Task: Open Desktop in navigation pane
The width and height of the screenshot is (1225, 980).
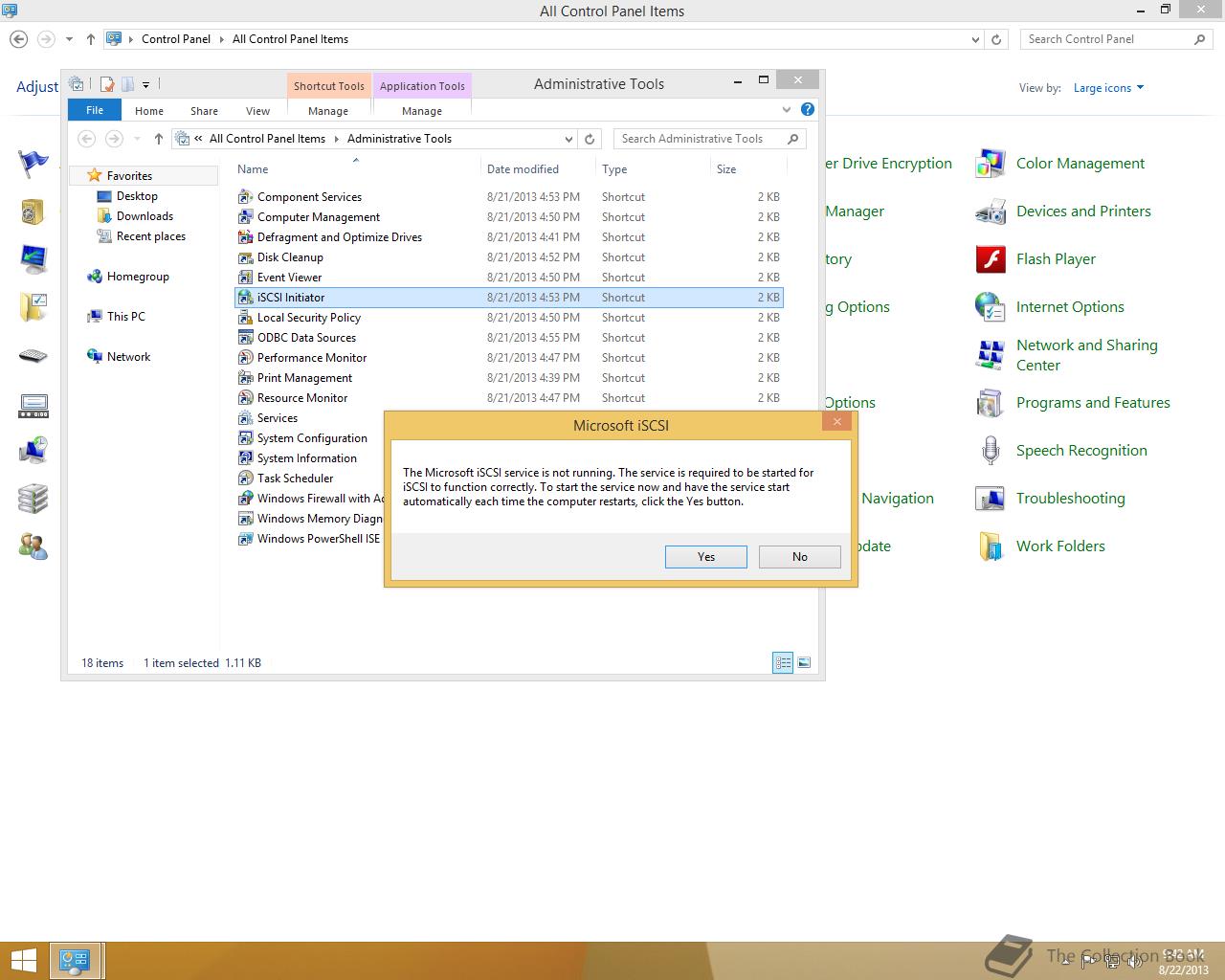Action: coord(137,196)
